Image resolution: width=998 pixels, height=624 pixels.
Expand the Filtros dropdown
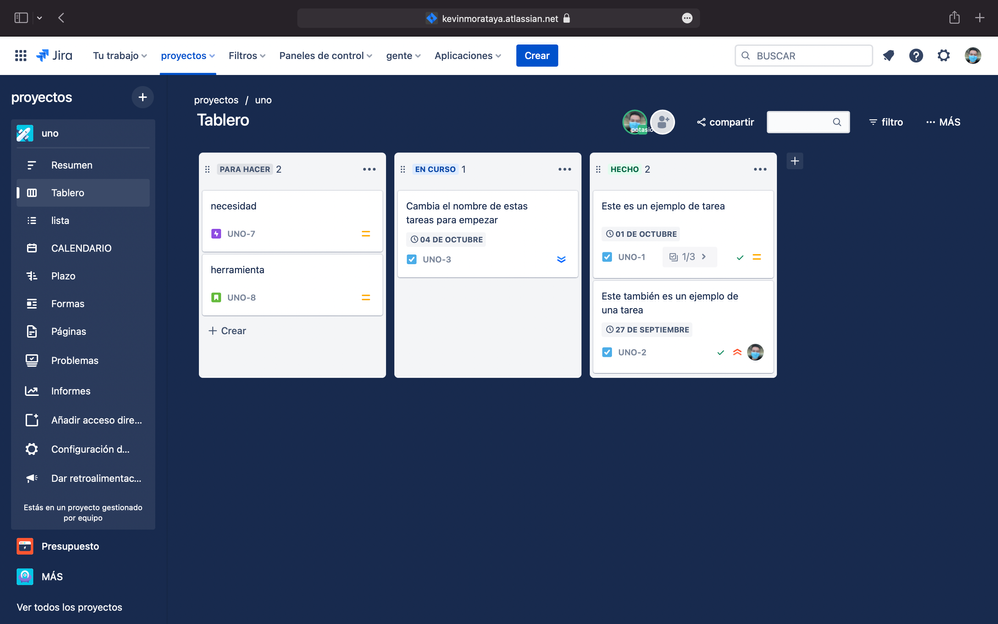coord(247,55)
